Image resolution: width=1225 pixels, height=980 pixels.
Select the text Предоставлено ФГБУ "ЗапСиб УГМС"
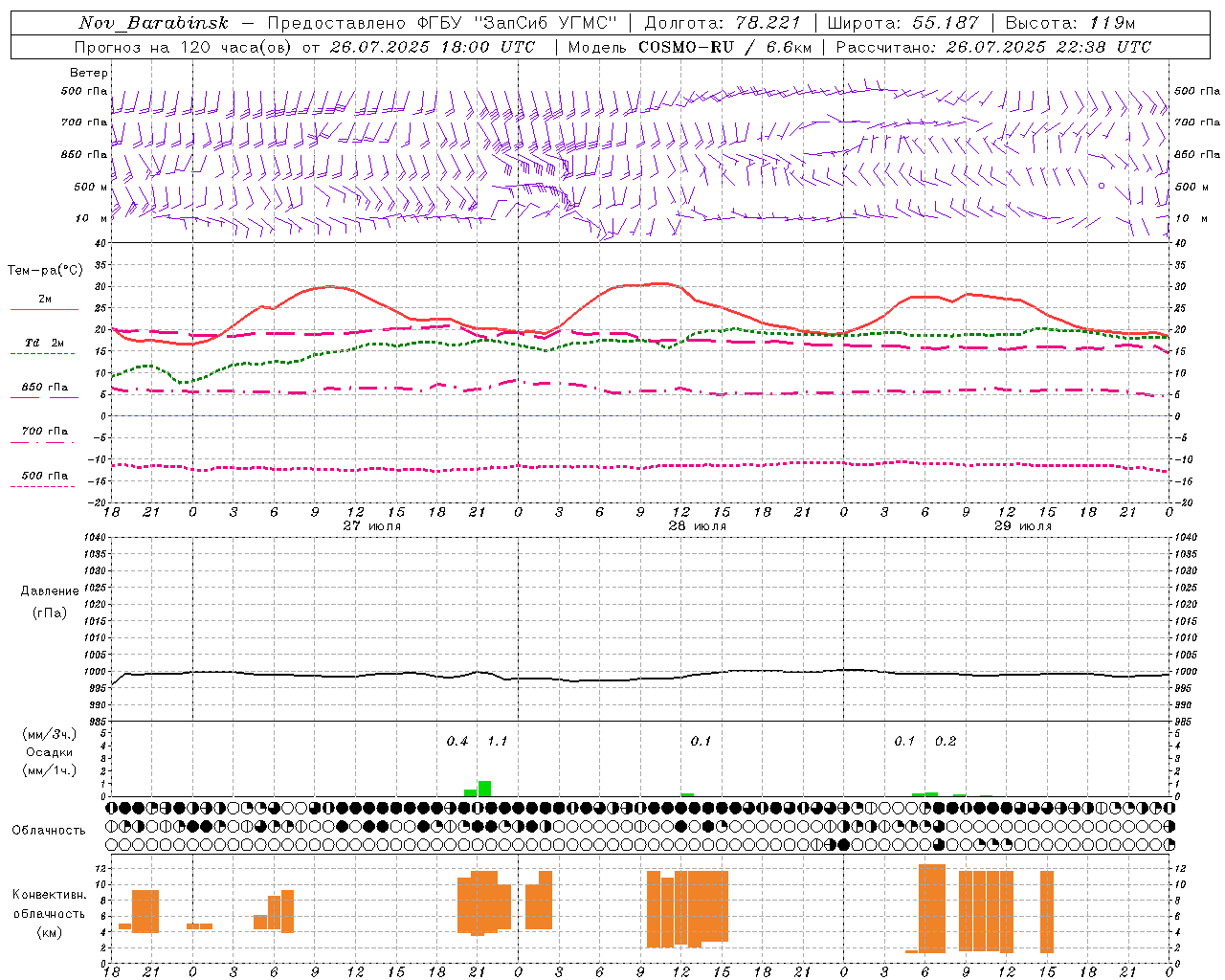(442, 23)
